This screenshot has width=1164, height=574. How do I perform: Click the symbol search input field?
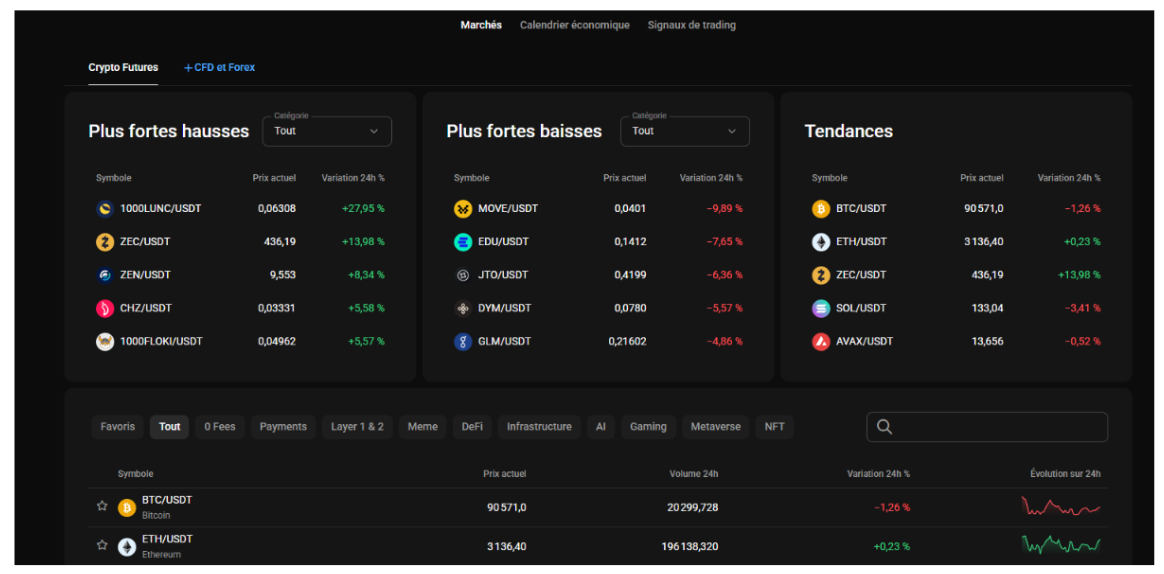pos(987,427)
